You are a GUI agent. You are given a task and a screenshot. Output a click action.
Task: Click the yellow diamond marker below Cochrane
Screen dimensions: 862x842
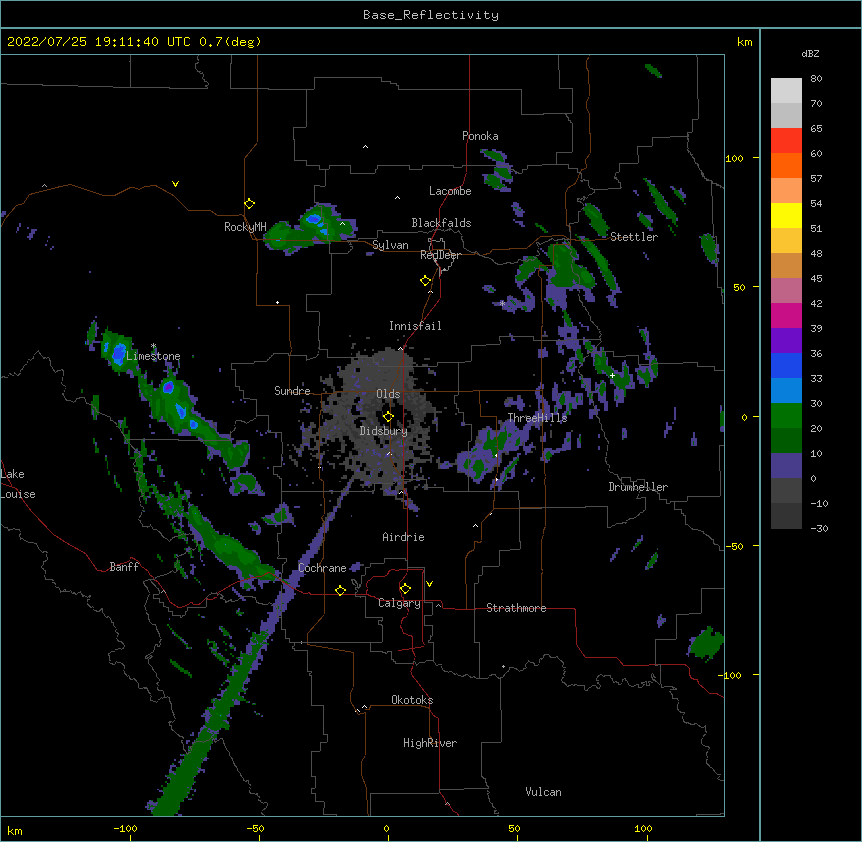pos(340,590)
